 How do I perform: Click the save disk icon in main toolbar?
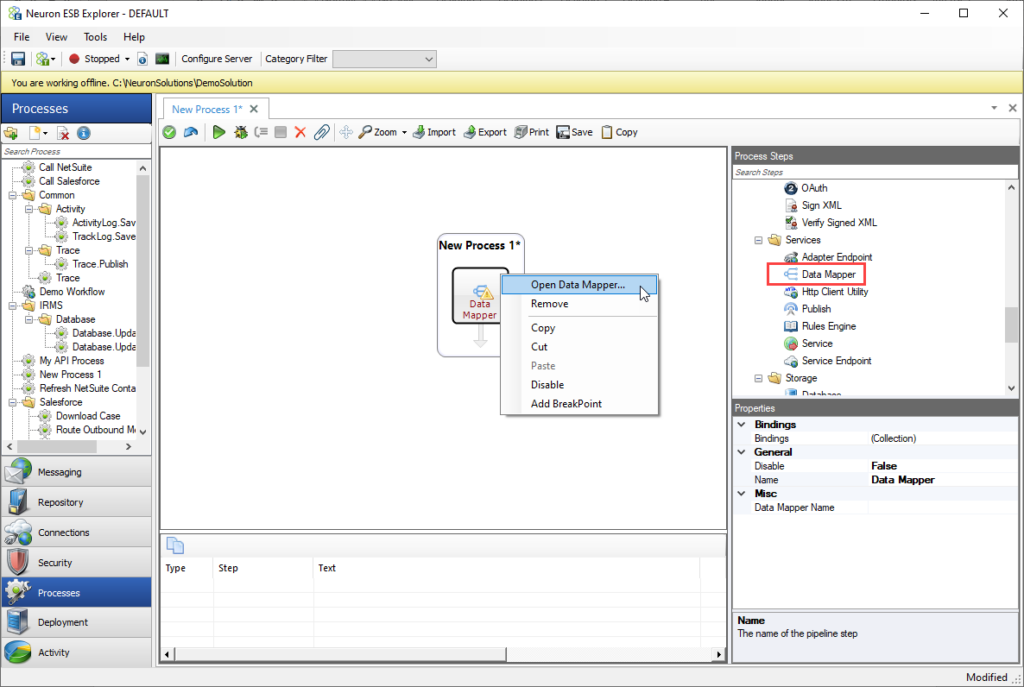18,59
